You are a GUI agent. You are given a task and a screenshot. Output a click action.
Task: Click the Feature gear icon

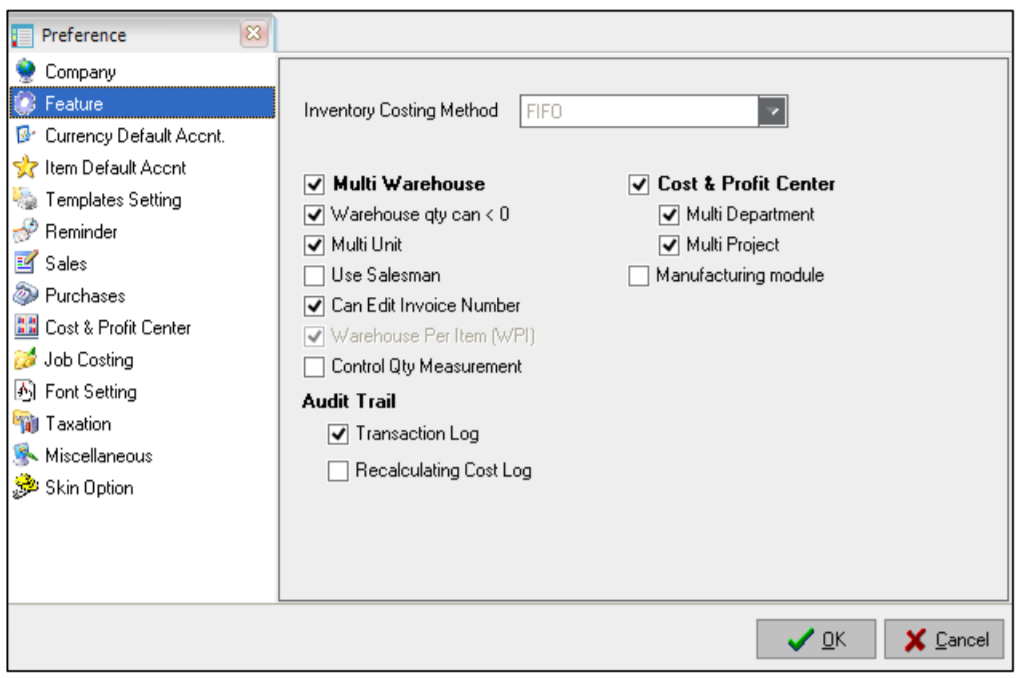[25, 103]
